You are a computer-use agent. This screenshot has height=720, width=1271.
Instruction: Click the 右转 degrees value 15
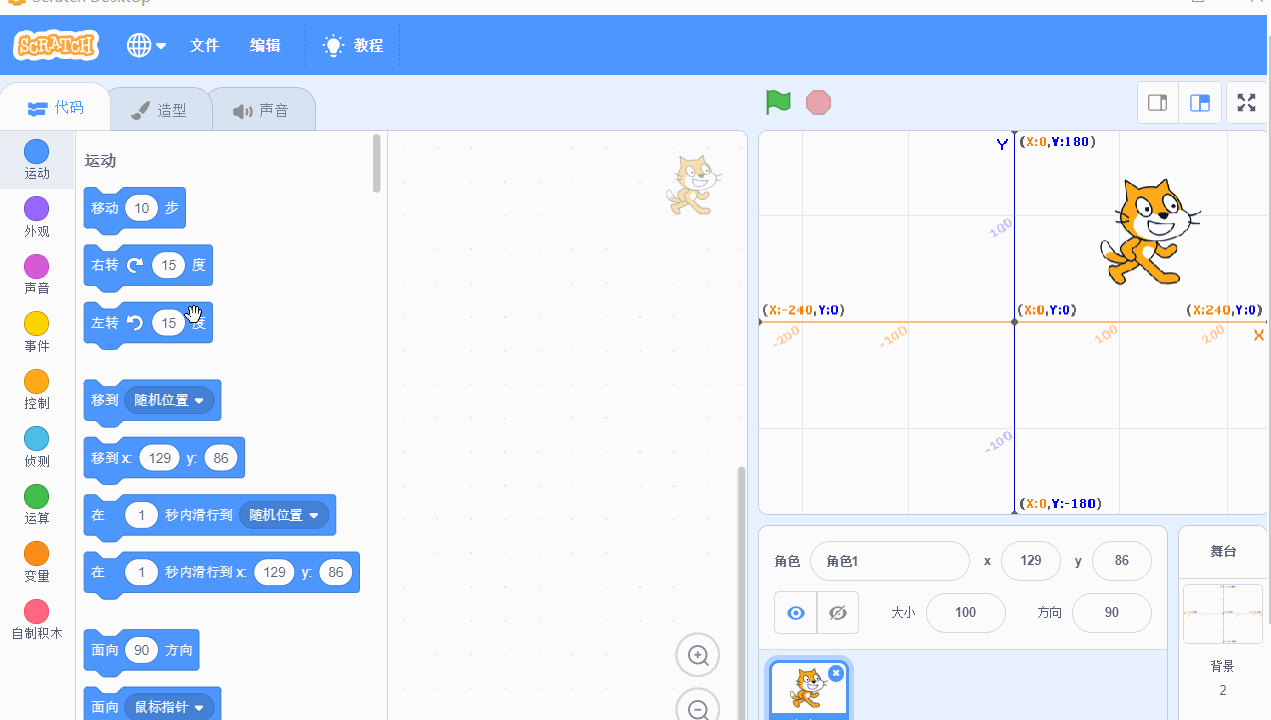169,265
